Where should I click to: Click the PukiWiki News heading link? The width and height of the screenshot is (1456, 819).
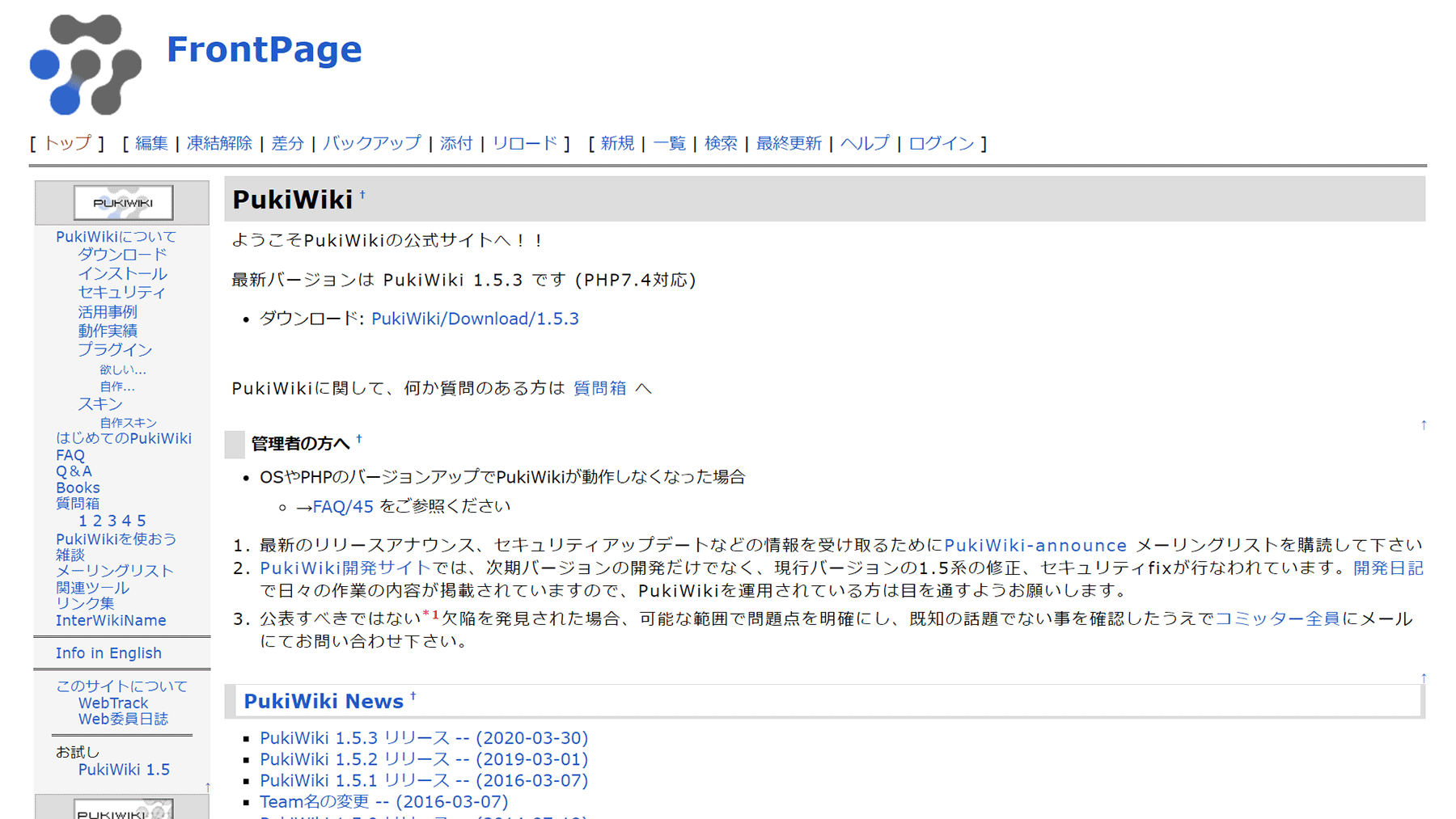click(x=324, y=701)
